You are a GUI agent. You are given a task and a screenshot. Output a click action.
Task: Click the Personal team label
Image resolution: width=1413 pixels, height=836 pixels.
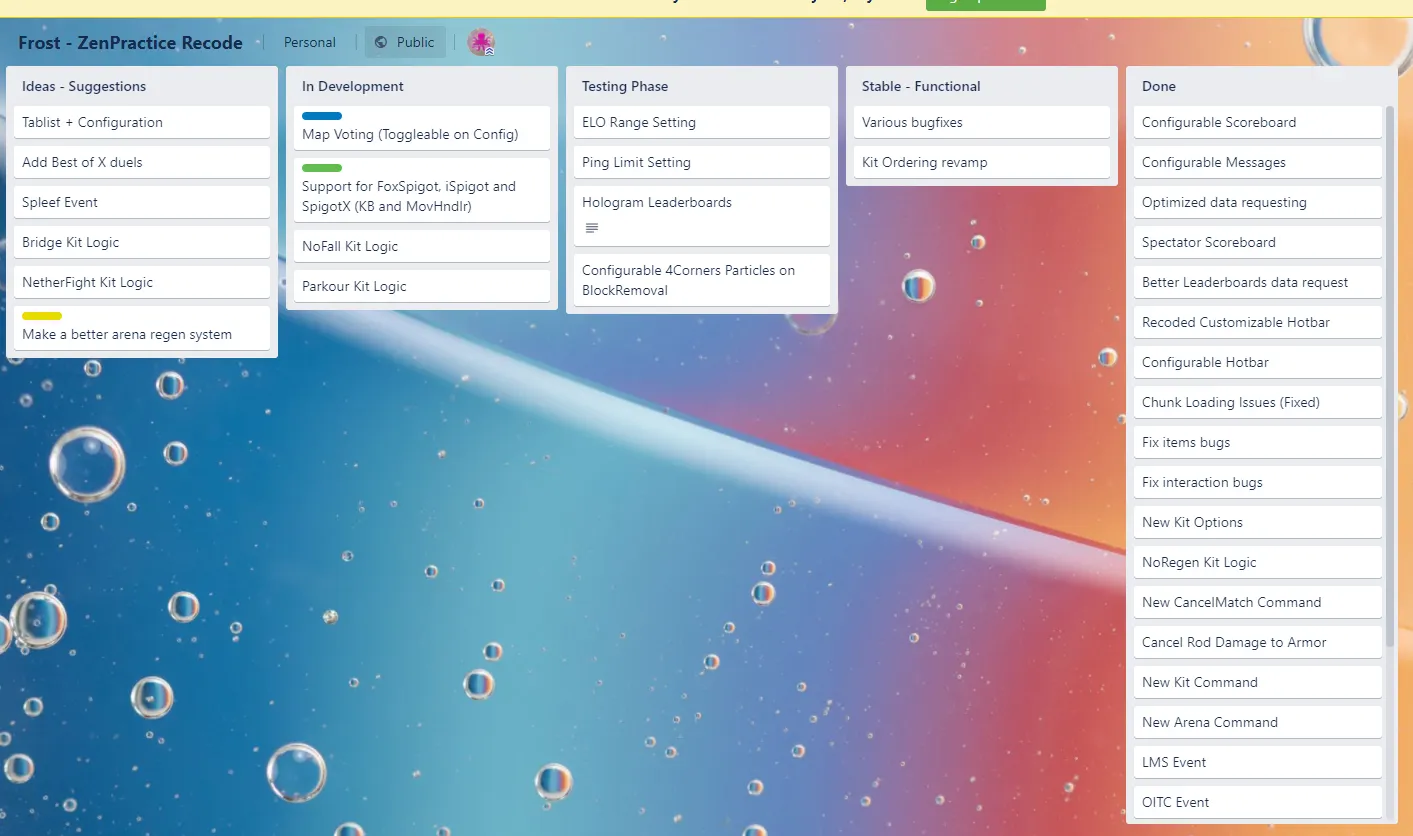click(x=309, y=42)
